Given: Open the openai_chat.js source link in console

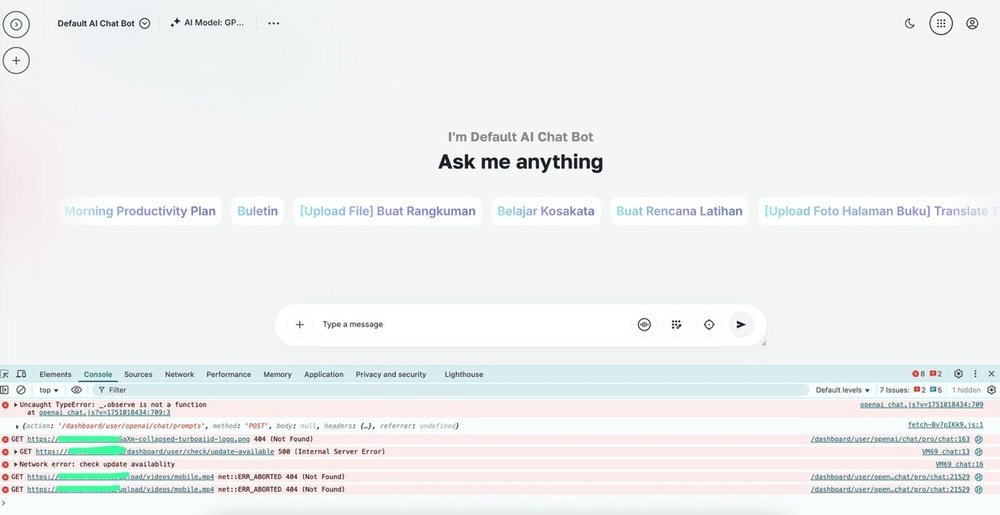Looking at the screenshot, I should point(921,405).
